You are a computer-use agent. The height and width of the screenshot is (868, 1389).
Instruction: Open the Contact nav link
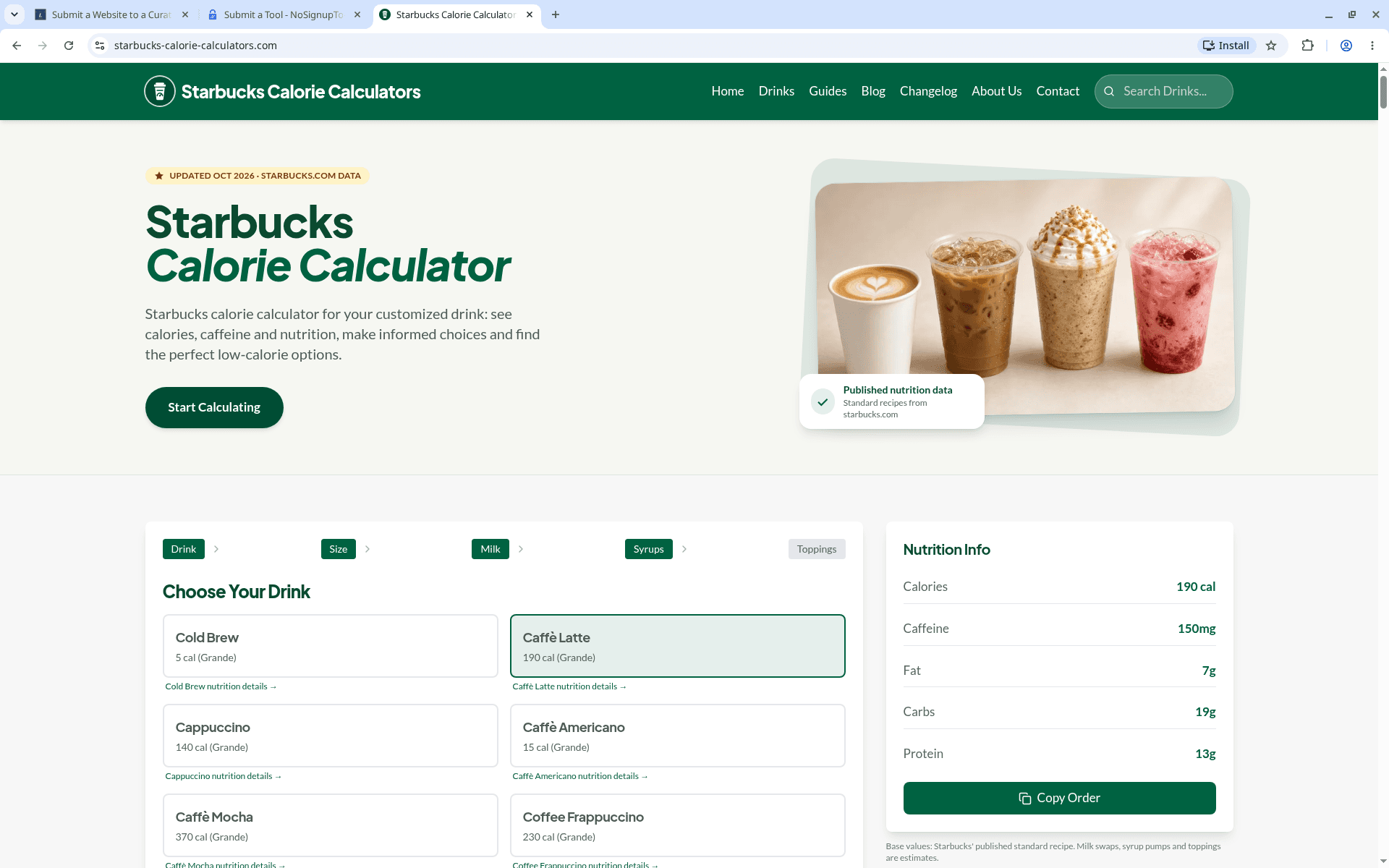[x=1058, y=91]
